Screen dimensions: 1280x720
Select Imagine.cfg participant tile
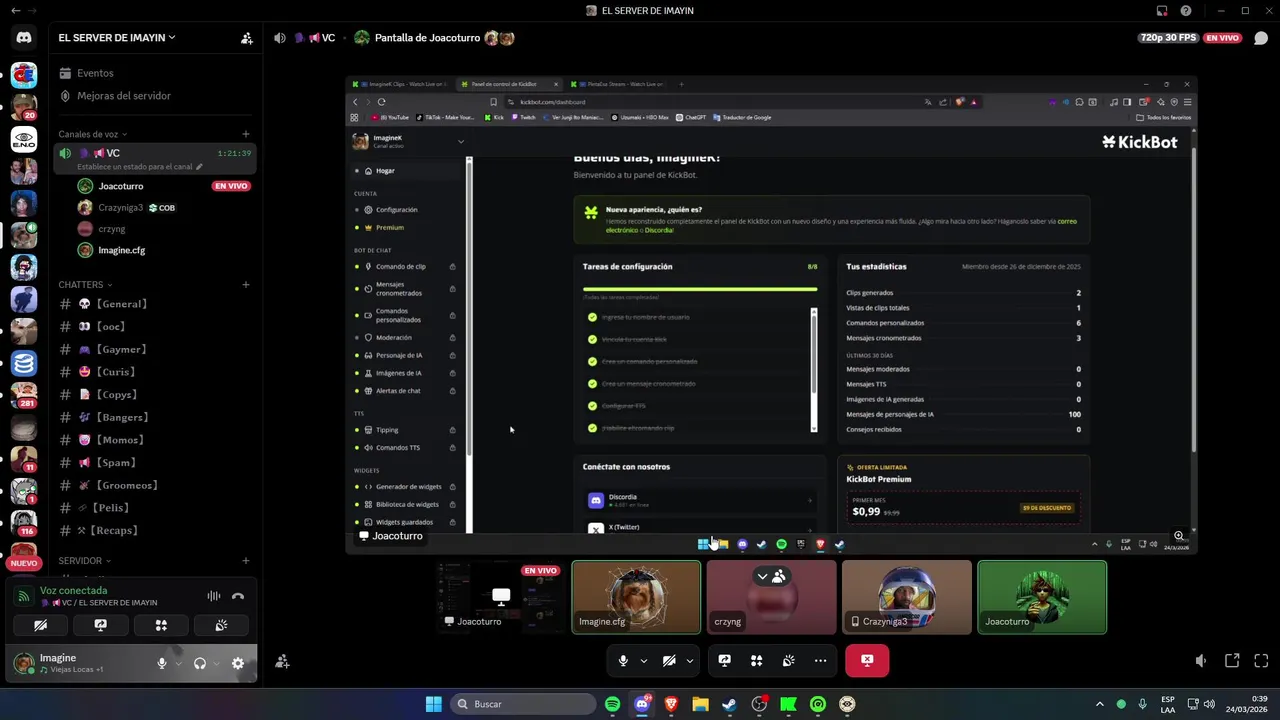click(x=636, y=597)
